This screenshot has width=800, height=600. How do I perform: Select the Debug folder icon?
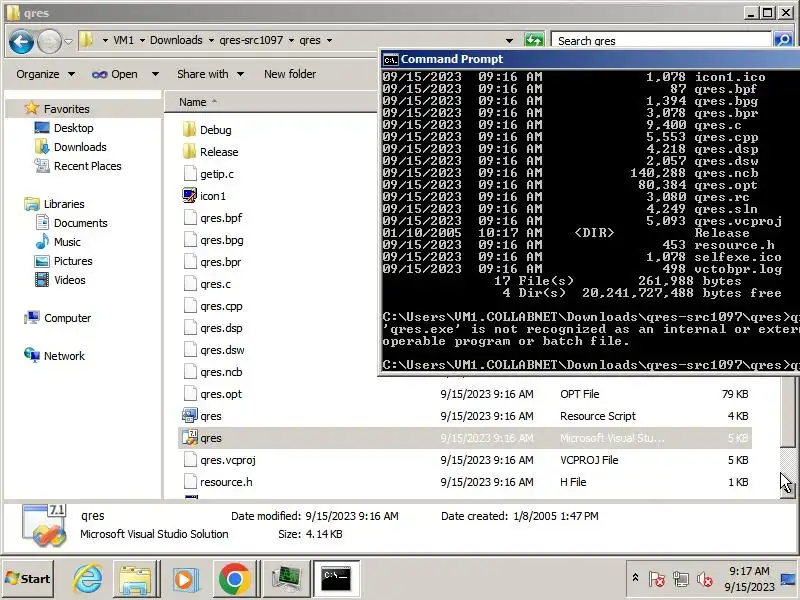pos(189,130)
